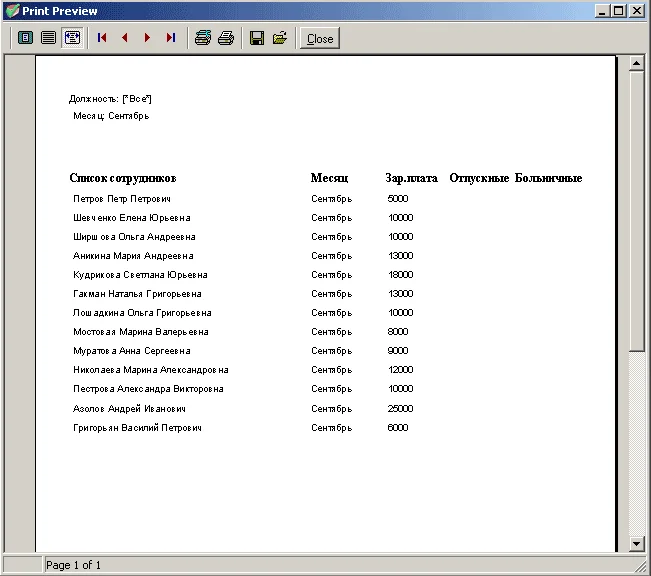651x576 pixels.
Task: Load report with open folder icon
Action: pos(280,38)
